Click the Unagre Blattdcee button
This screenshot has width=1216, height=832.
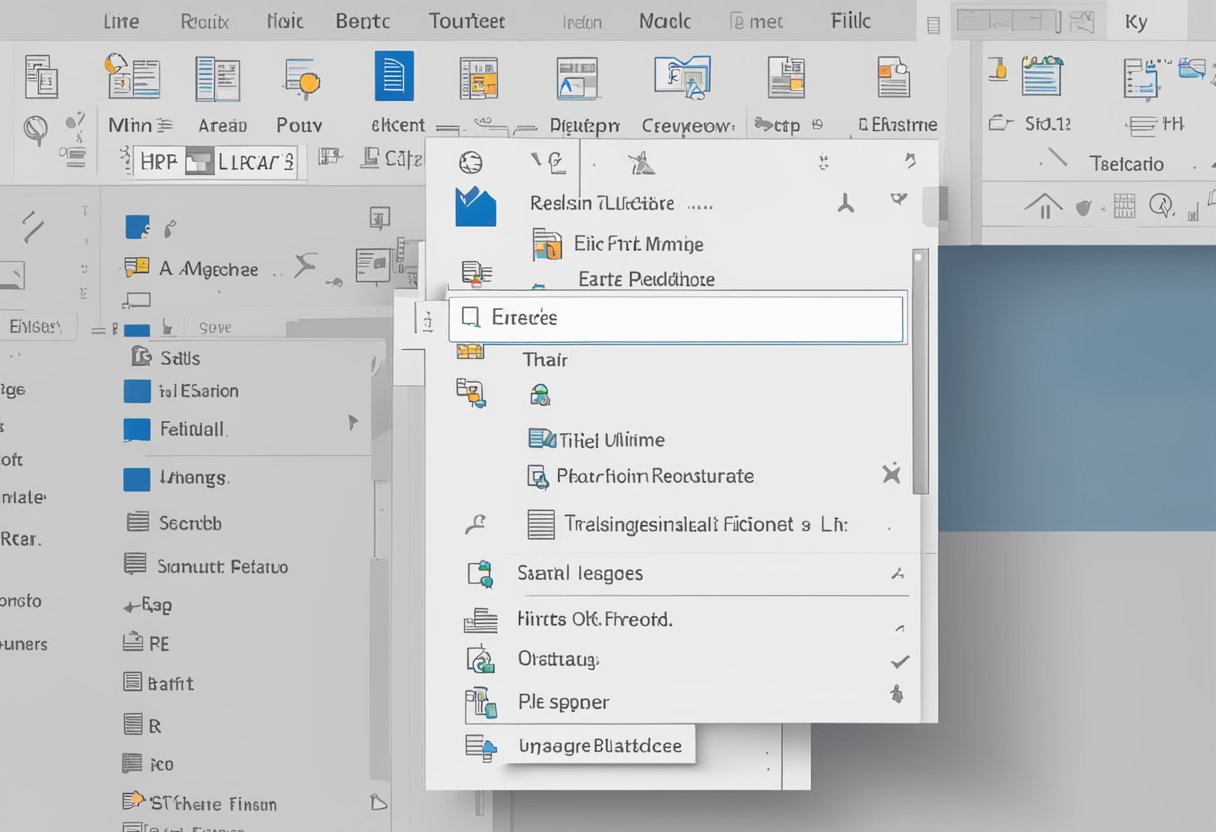click(x=600, y=745)
